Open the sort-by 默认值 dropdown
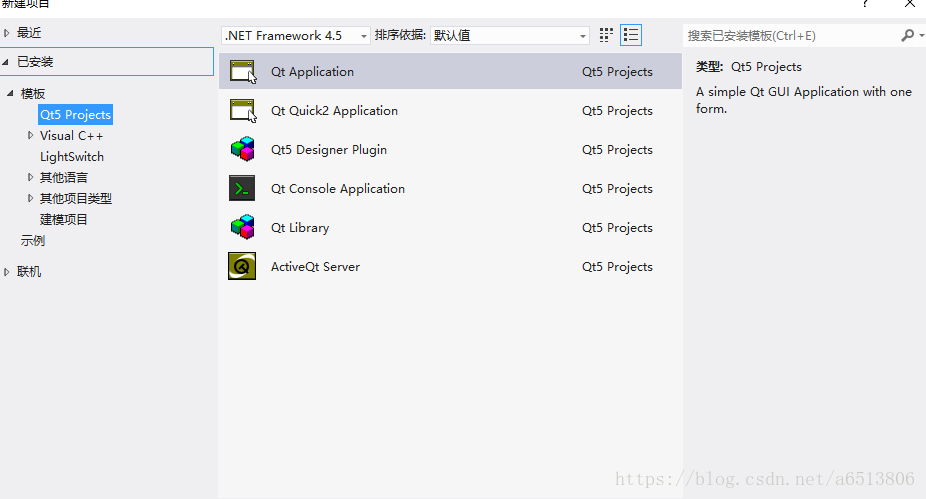 pyautogui.click(x=510, y=35)
